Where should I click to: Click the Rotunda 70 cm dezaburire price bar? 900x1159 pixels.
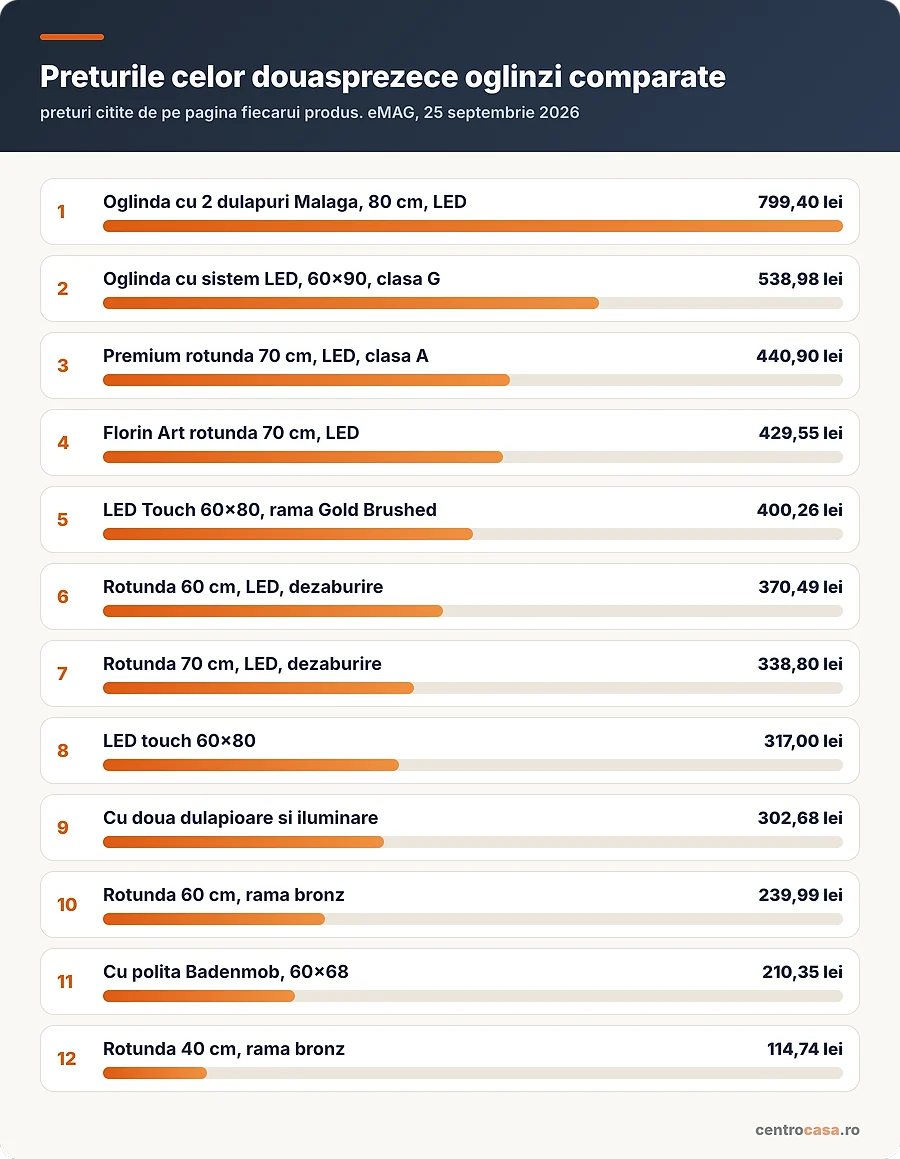coord(473,688)
